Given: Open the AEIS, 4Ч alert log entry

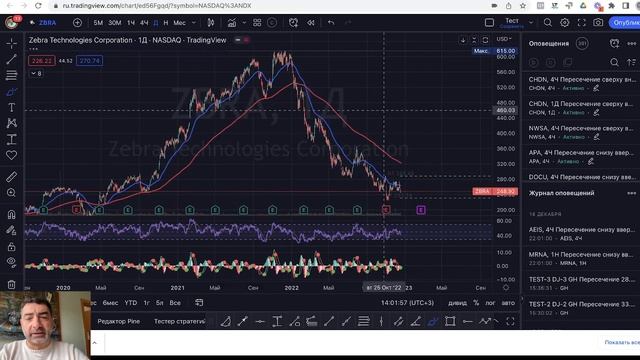Looking at the screenshot, I should 582,233.
